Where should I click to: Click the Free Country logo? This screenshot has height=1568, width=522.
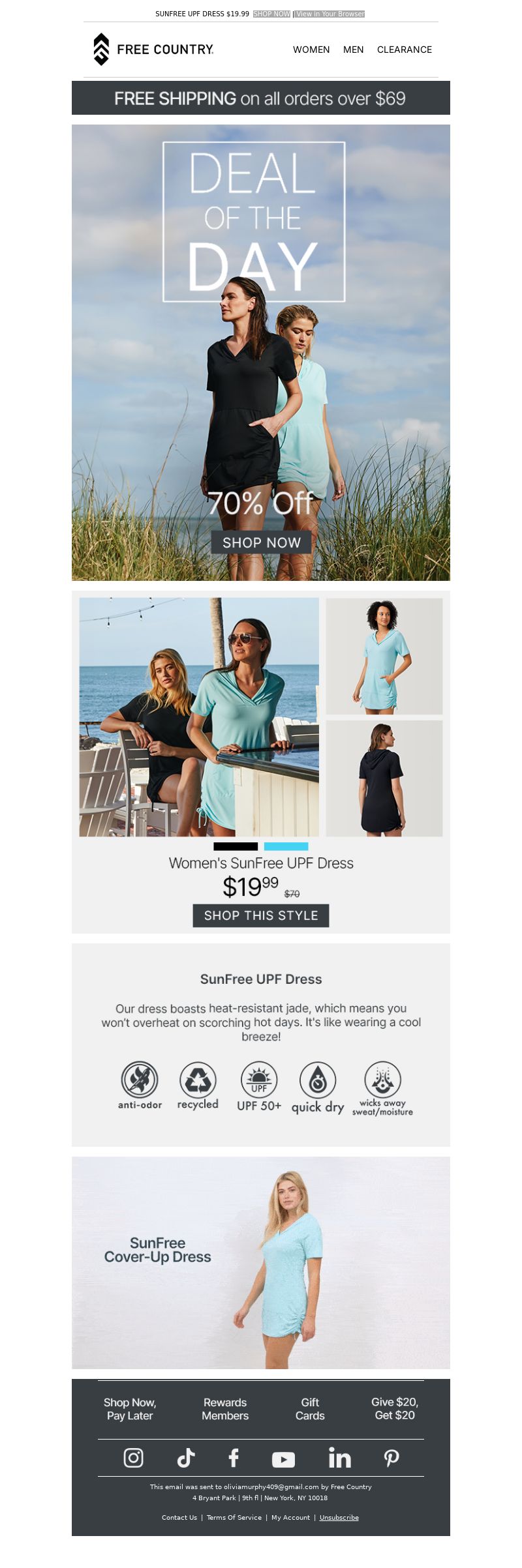153,50
